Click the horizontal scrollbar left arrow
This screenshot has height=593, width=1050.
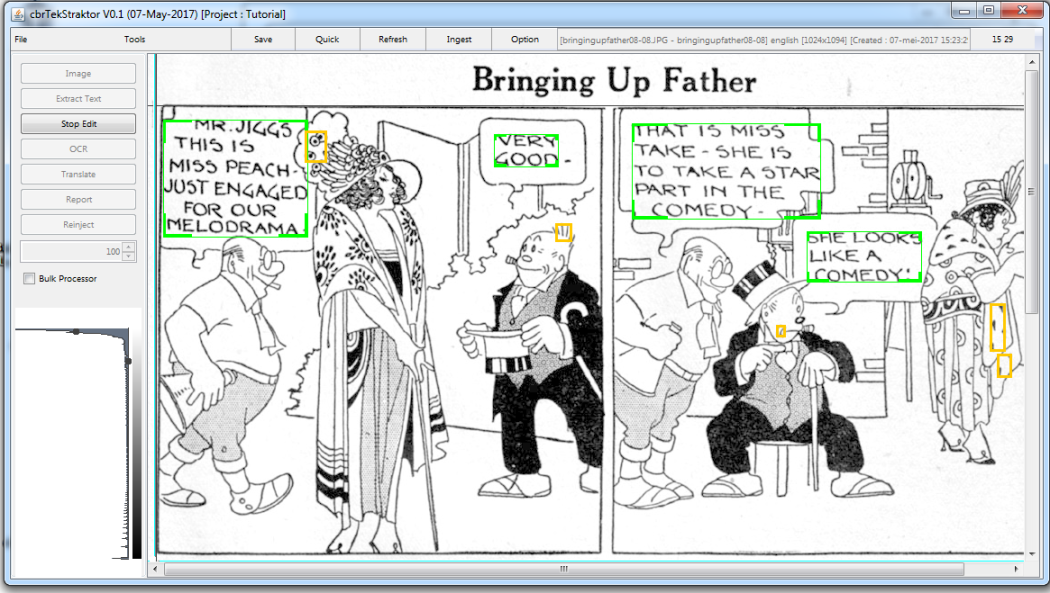pos(155,569)
